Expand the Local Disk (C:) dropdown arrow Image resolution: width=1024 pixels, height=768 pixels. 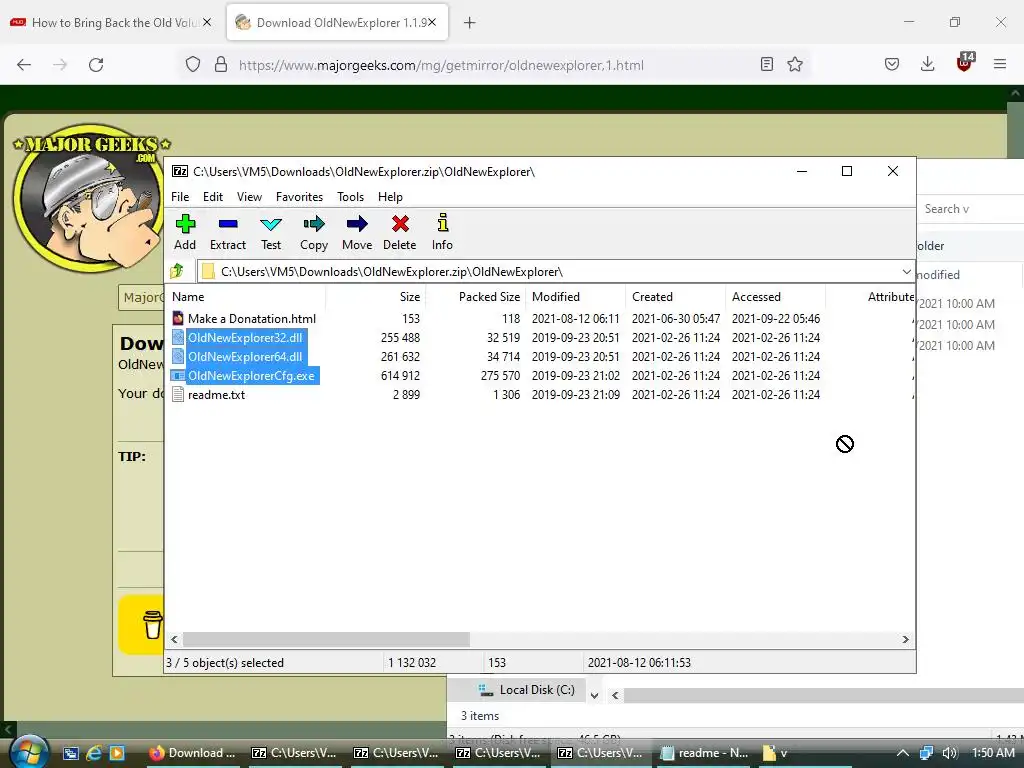[594, 696]
